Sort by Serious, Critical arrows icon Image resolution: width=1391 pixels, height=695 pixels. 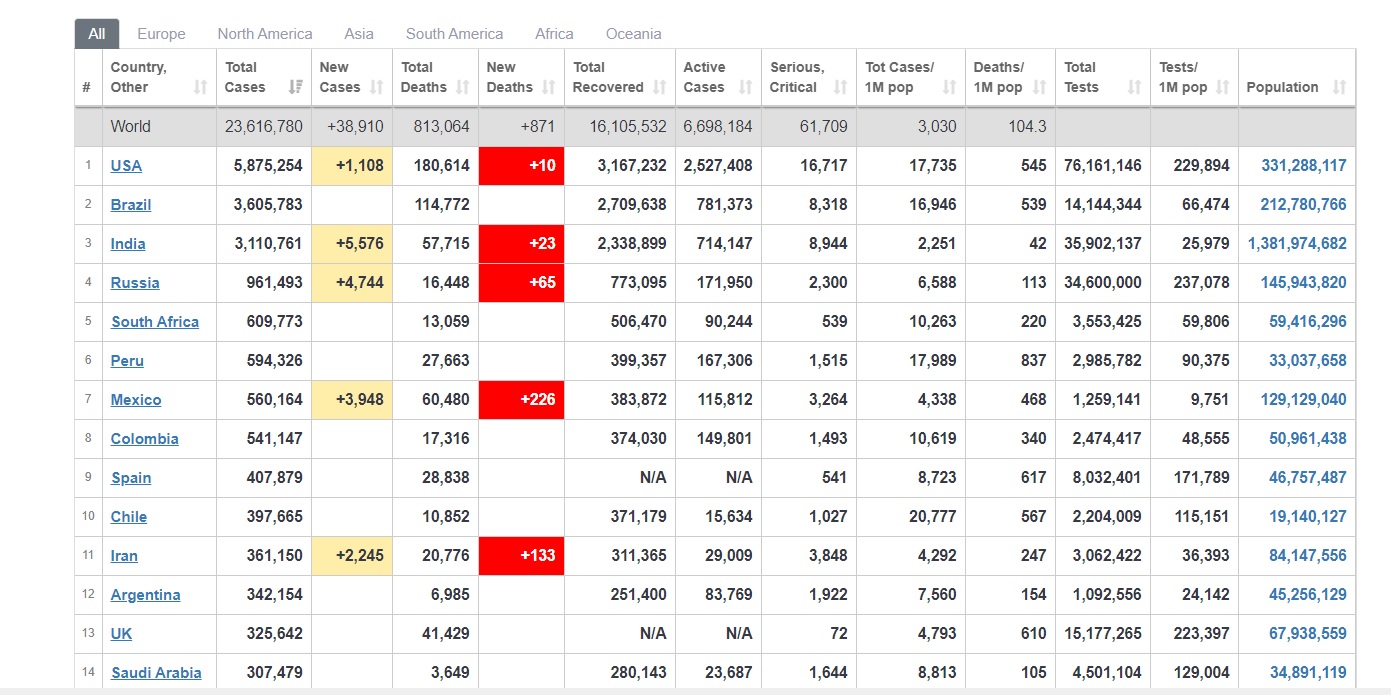point(841,88)
